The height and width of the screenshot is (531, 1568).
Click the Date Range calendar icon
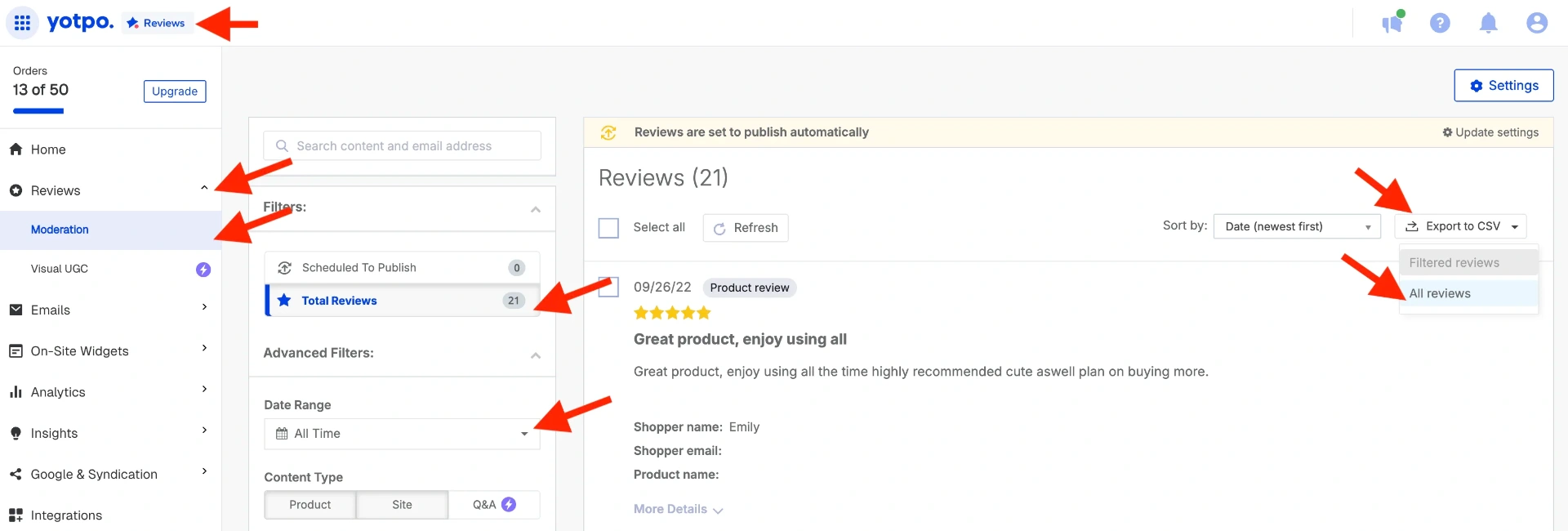(282, 434)
